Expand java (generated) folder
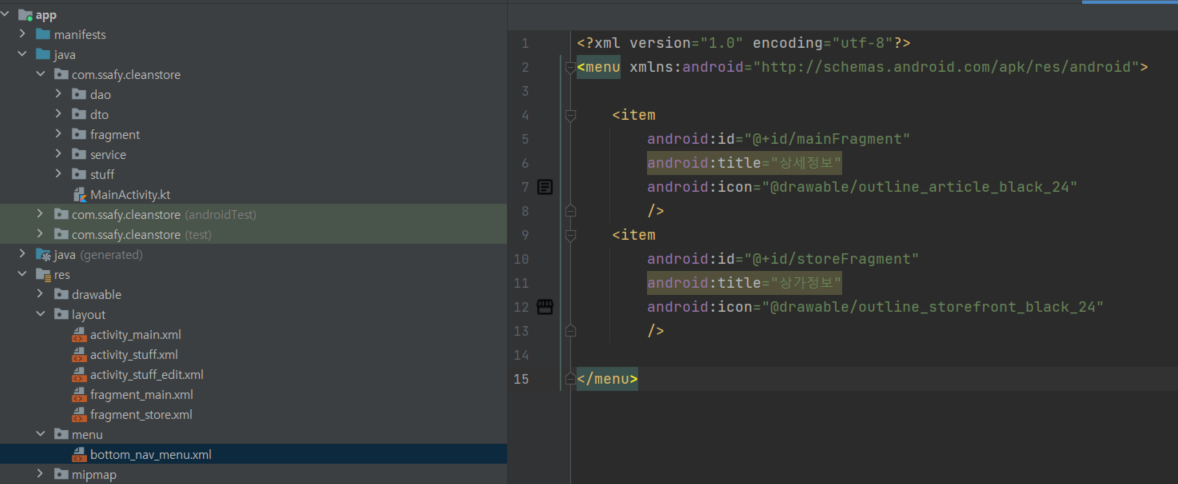 click(23, 255)
